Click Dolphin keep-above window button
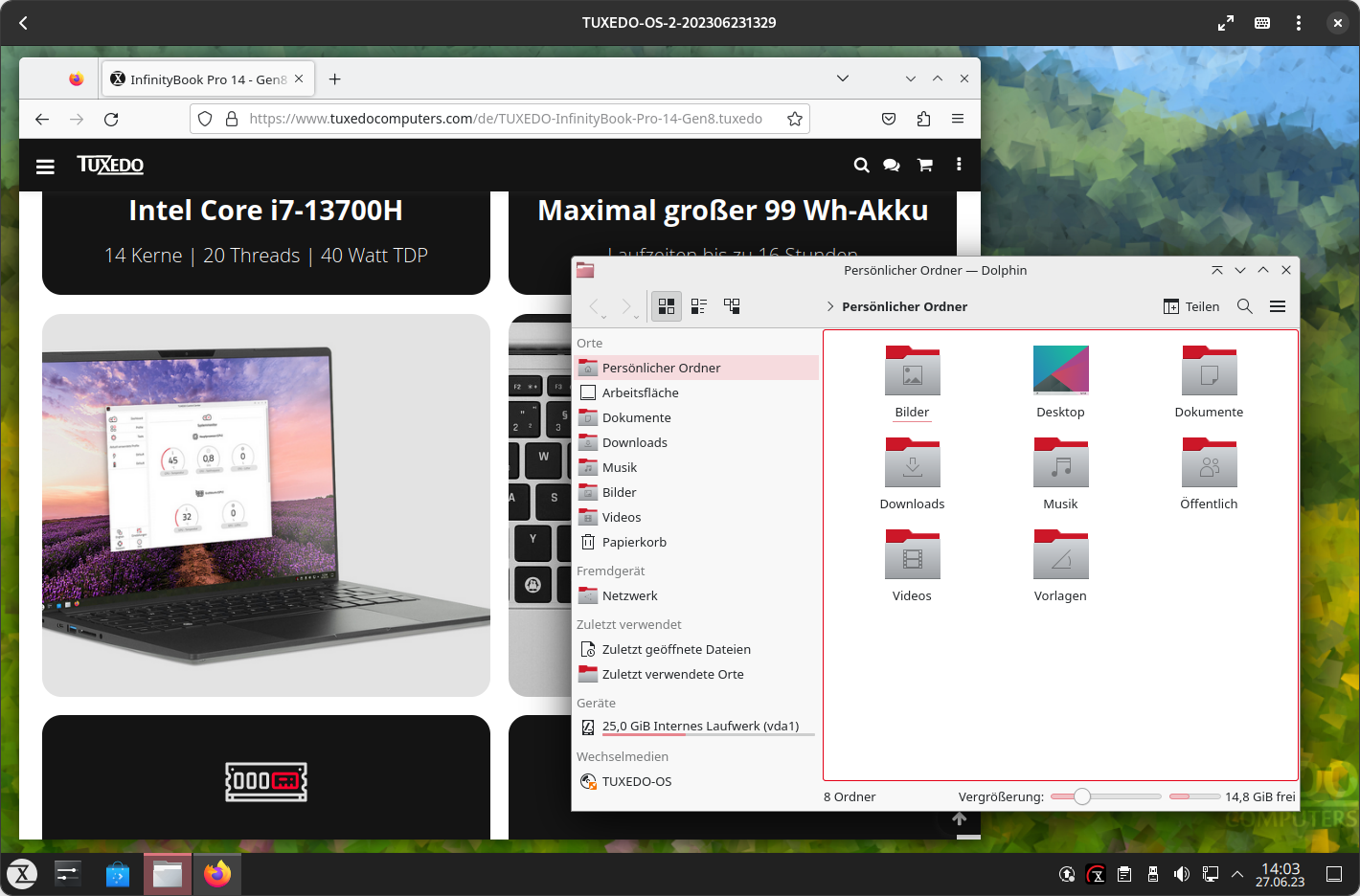 point(1217,271)
